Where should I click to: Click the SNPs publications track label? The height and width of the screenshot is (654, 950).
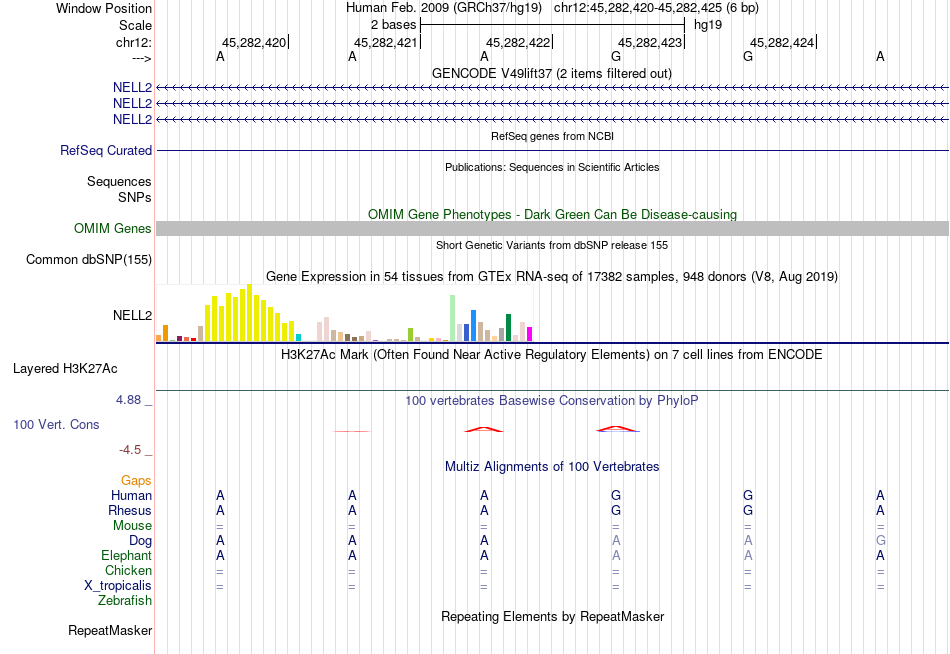pyautogui.click(x=135, y=197)
